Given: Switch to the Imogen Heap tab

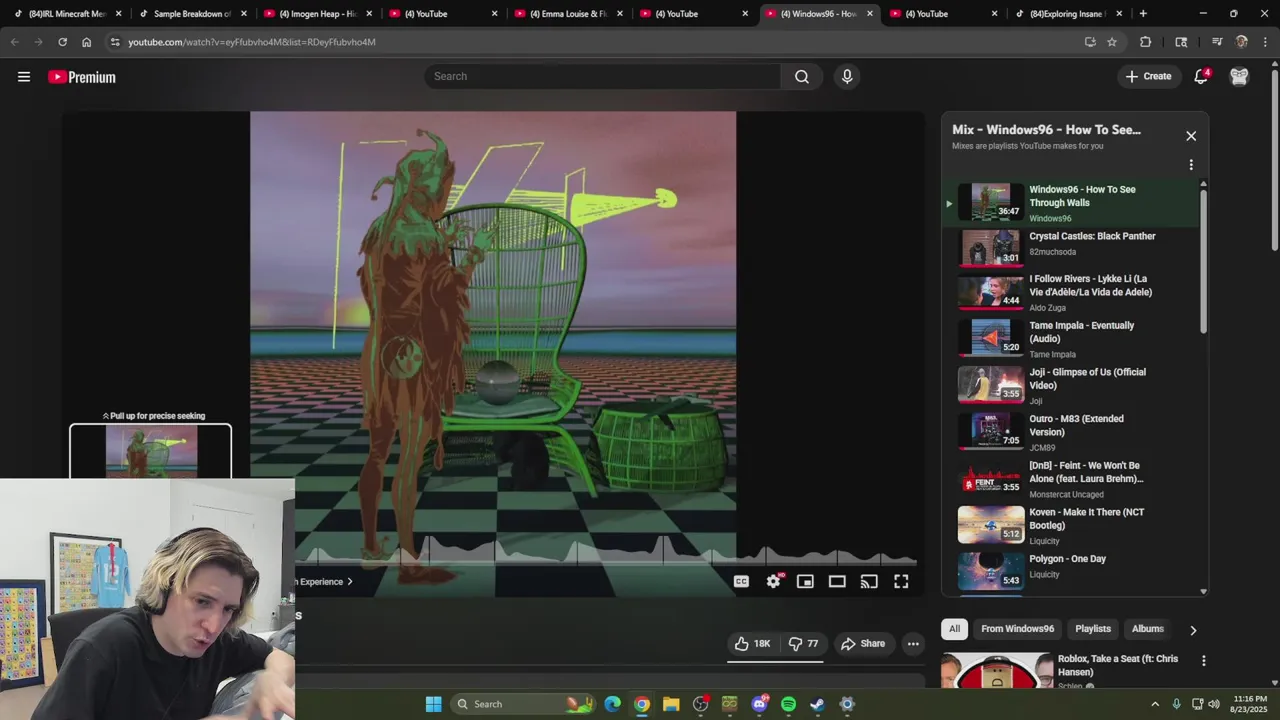Looking at the screenshot, I should tap(317, 14).
